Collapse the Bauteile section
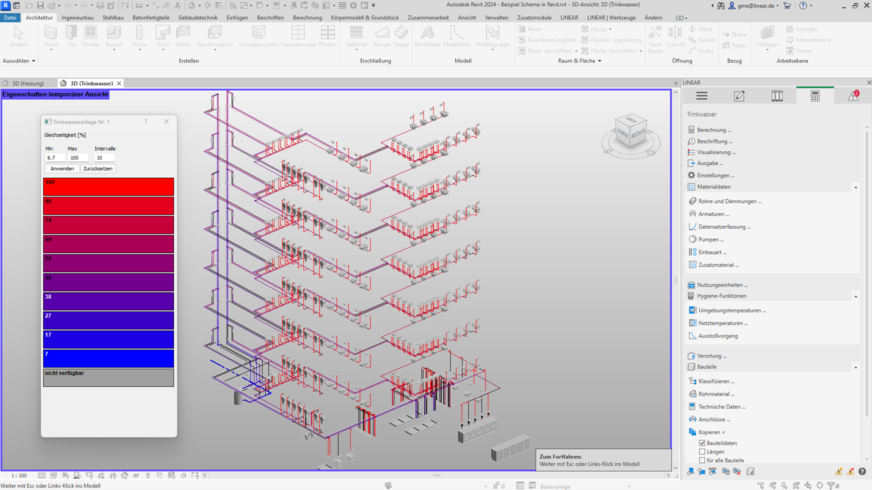 (855, 367)
